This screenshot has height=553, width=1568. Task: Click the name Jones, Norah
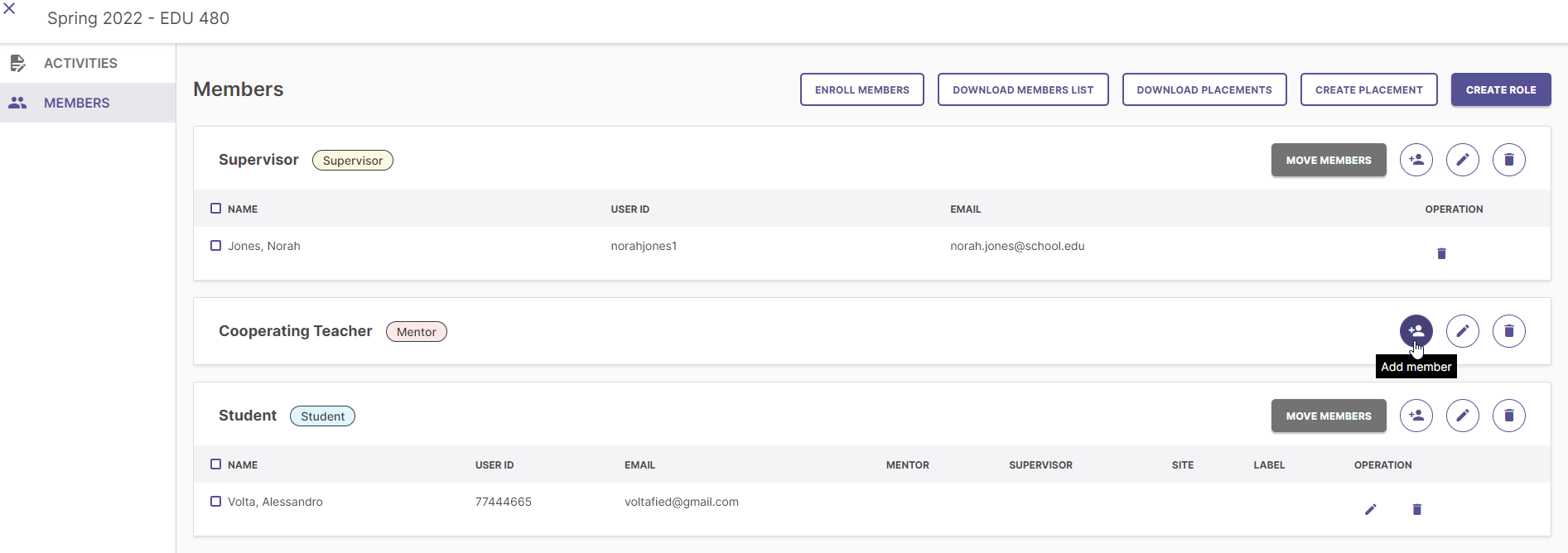click(264, 246)
